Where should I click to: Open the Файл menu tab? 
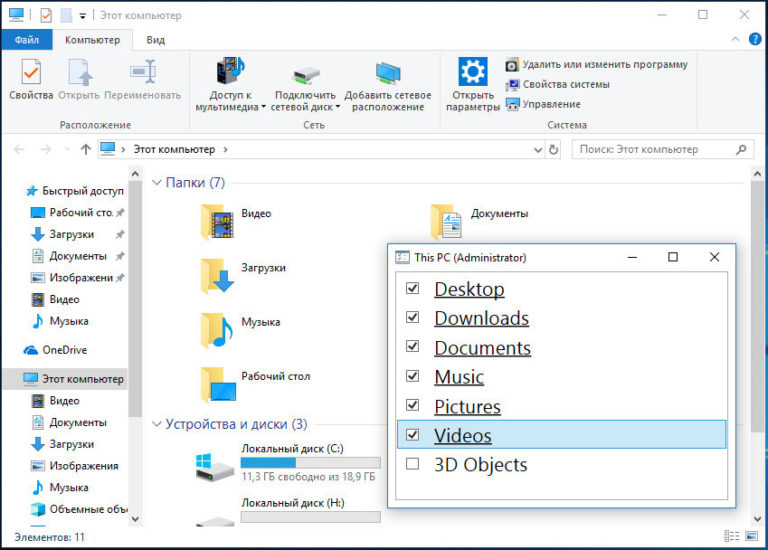(27, 40)
